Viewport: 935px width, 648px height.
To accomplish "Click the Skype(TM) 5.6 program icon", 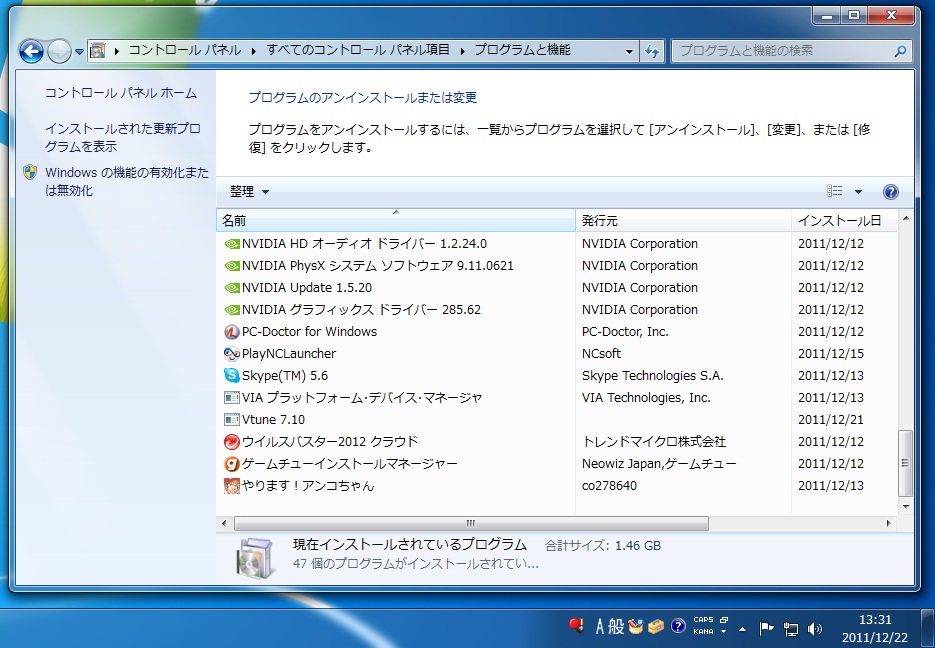I will click(232, 376).
